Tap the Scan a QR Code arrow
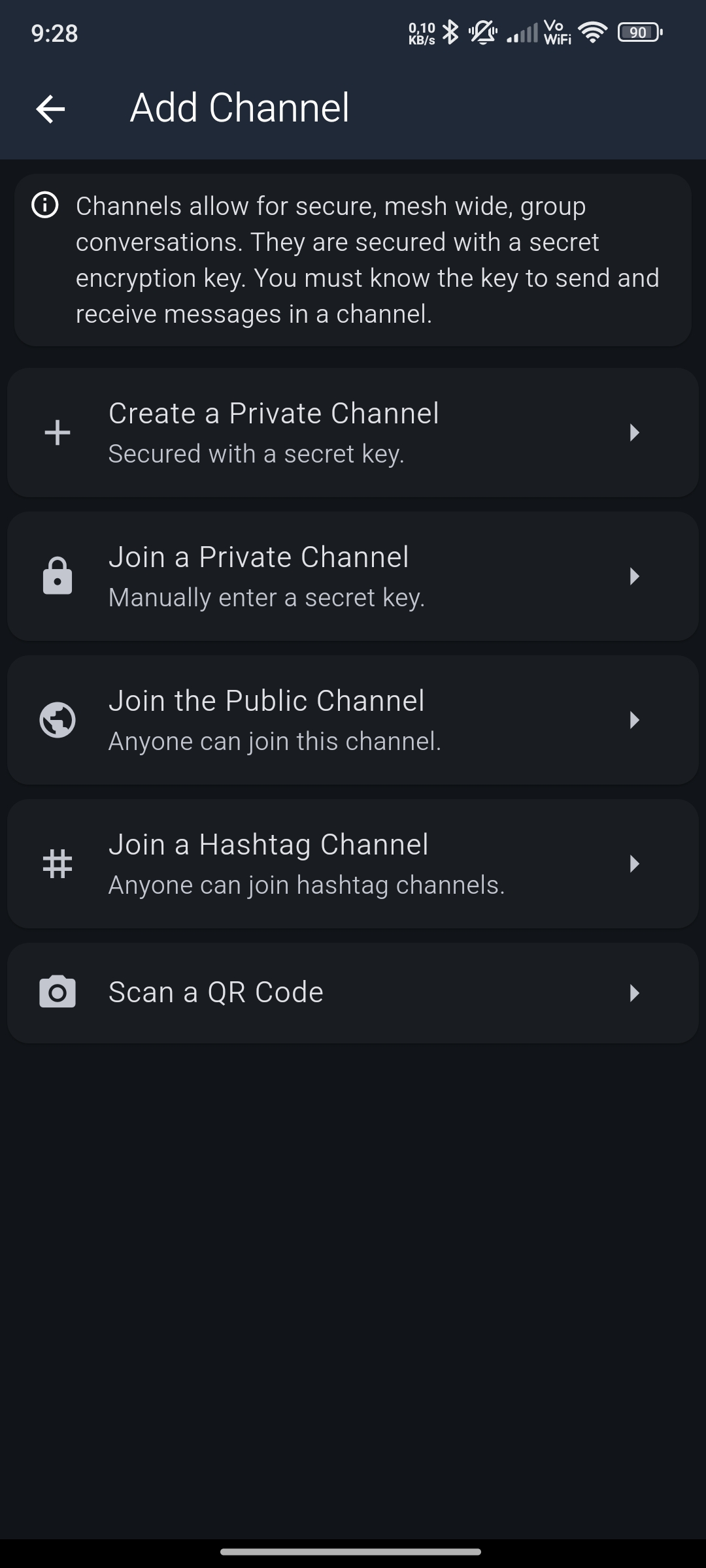The image size is (706, 1568). (633, 993)
